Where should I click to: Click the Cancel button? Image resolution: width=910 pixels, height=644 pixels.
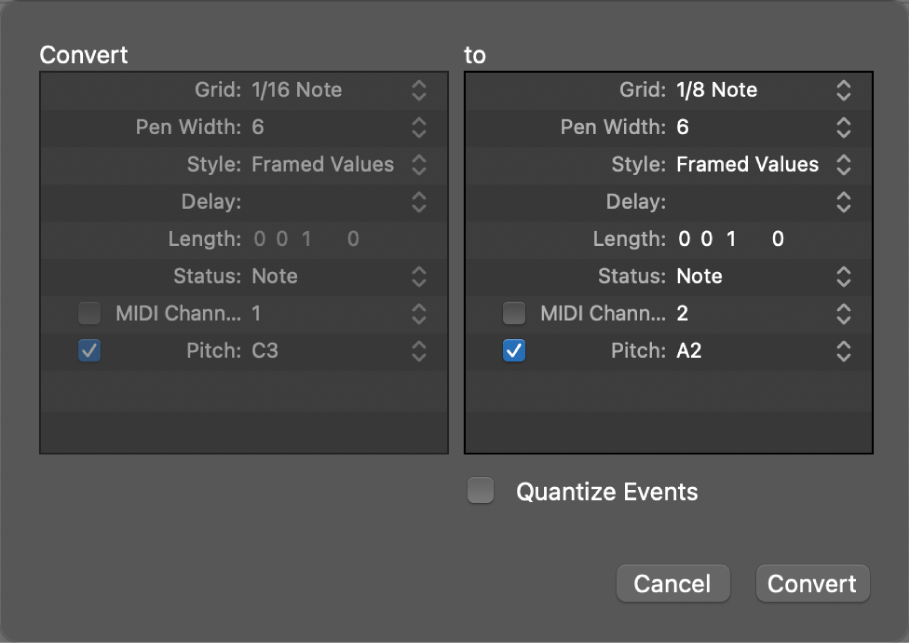coord(673,583)
